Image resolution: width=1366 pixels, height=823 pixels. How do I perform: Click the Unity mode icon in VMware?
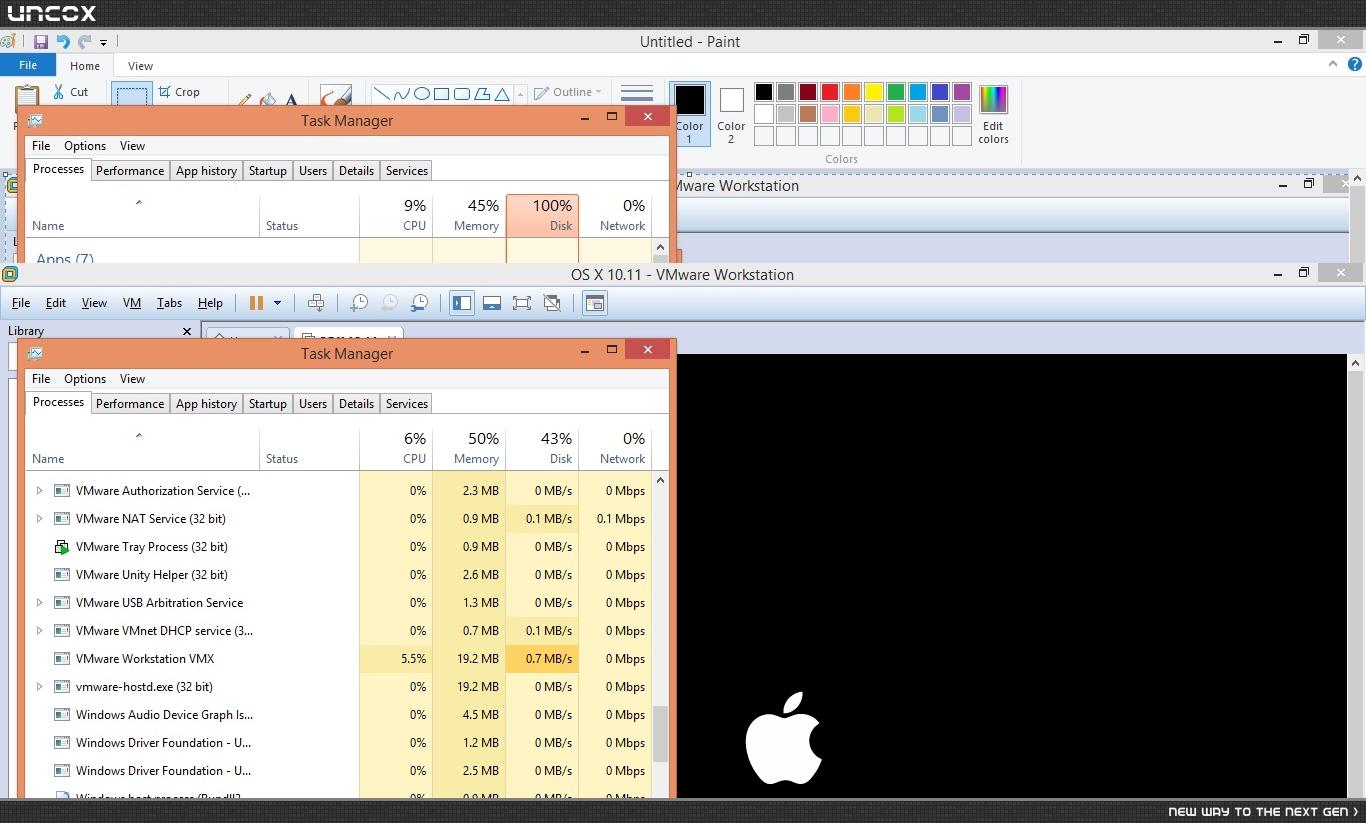(552, 303)
